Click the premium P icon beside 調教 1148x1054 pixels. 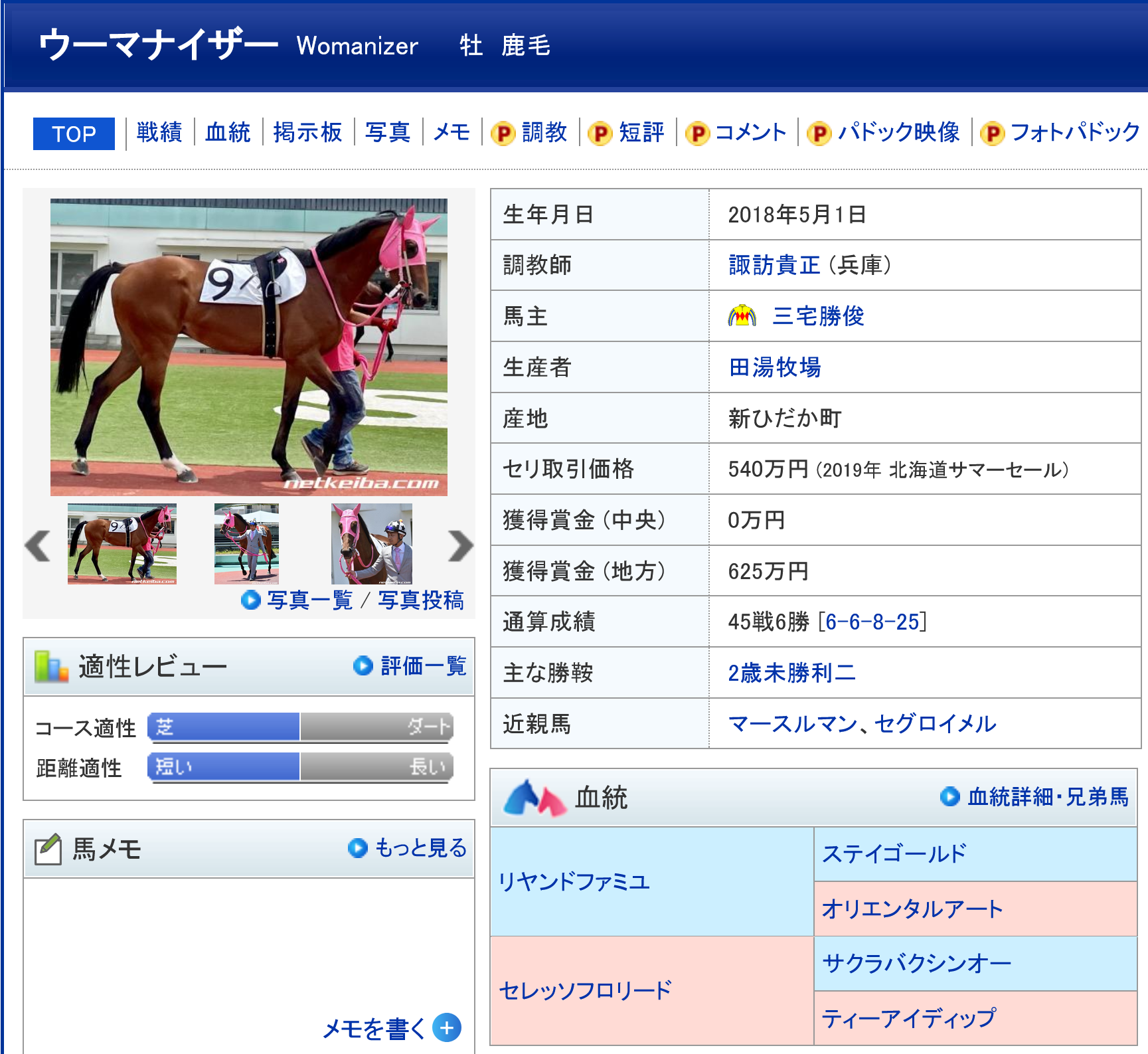point(503,133)
